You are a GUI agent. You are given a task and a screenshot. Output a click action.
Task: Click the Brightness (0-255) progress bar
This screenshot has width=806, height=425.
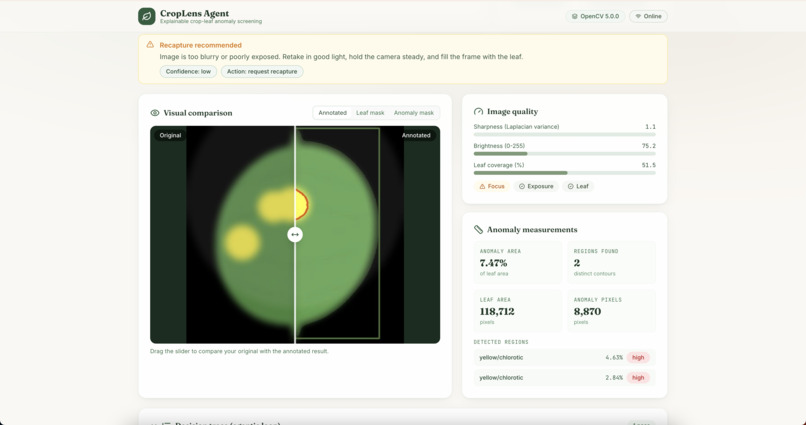[x=564, y=154]
